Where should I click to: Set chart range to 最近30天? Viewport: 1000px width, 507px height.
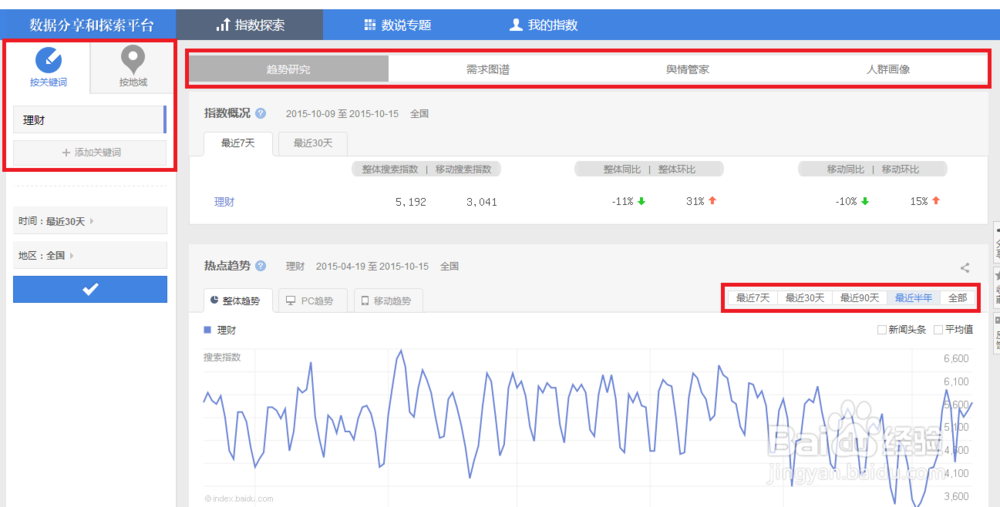(x=805, y=298)
